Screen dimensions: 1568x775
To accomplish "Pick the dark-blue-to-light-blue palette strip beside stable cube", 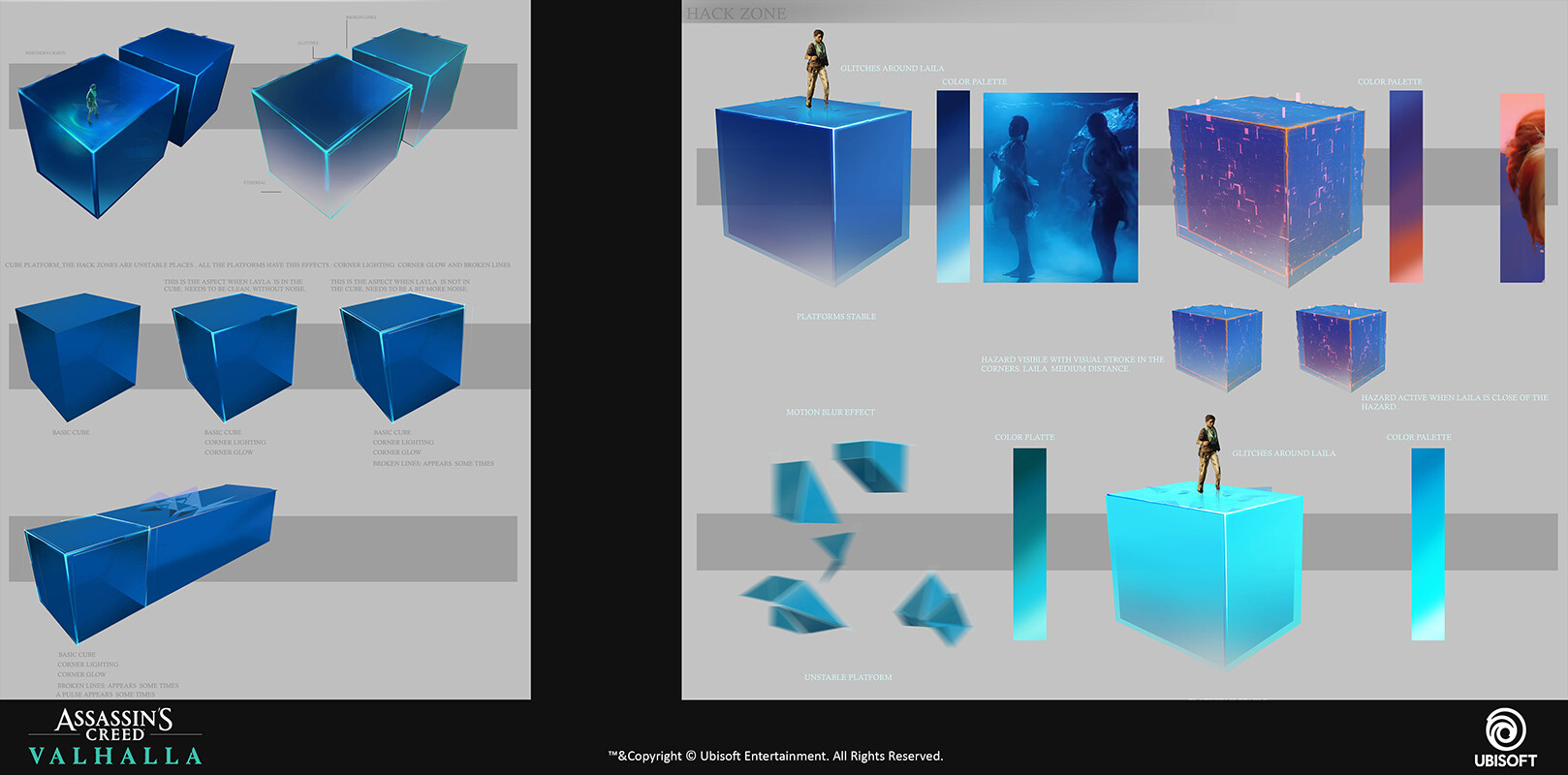I will (x=953, y=187).
